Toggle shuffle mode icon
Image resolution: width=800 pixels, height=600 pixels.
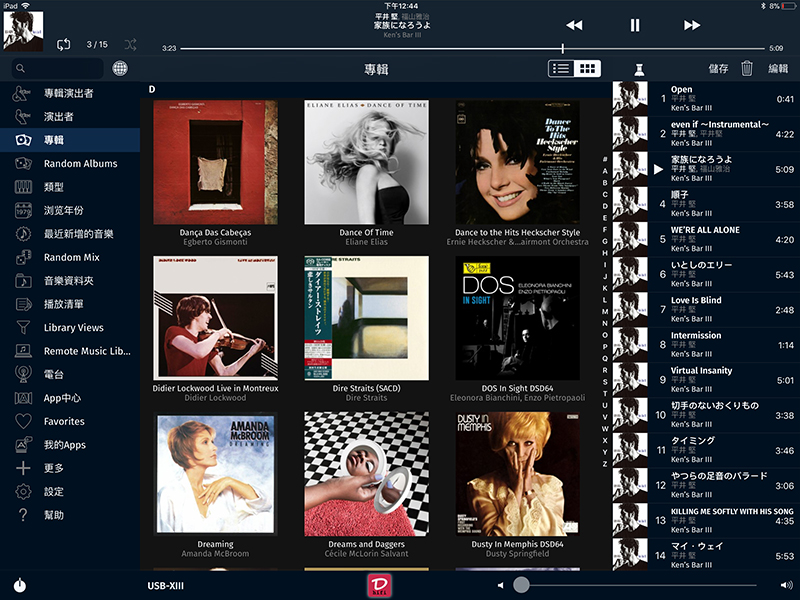point(130,44)
